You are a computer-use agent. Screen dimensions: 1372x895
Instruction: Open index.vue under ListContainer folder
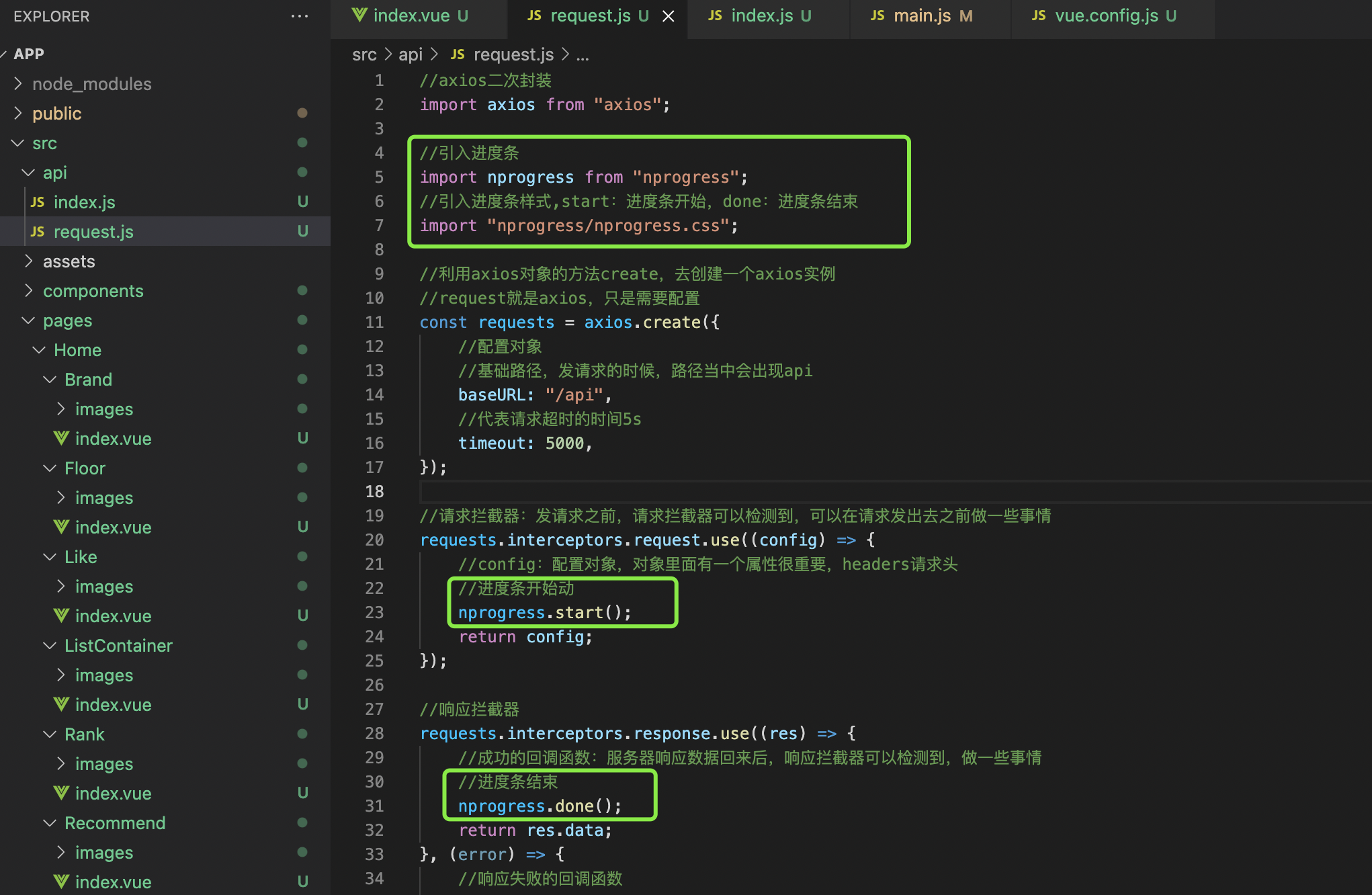(x=113, y=705)
